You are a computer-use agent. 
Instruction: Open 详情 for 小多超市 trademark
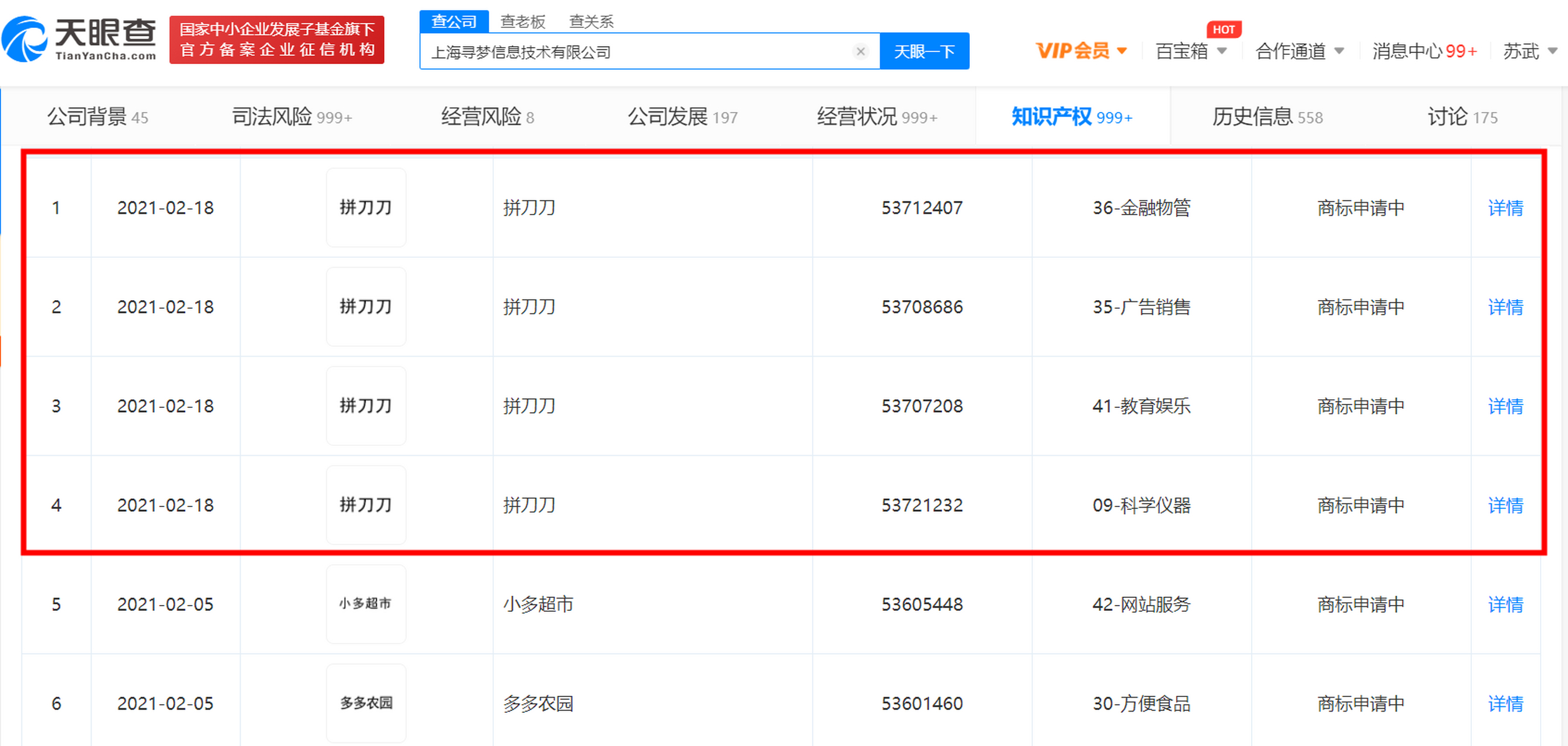(1505, 604)
